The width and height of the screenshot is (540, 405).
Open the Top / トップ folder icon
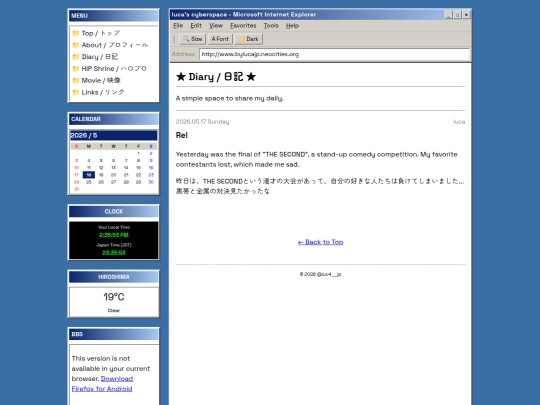point(76,33)
